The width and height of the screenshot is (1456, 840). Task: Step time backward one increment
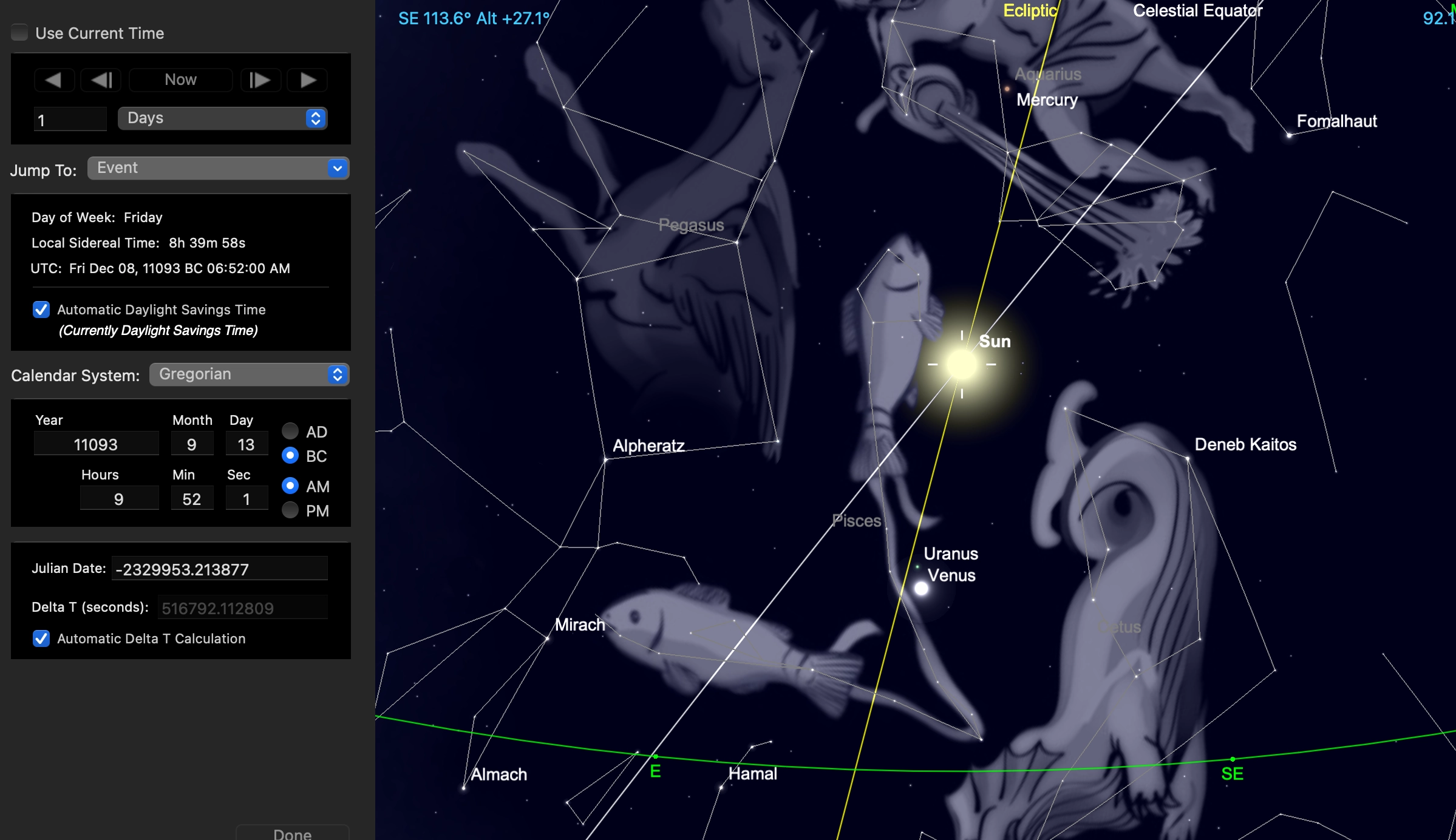tap(101, 80)
